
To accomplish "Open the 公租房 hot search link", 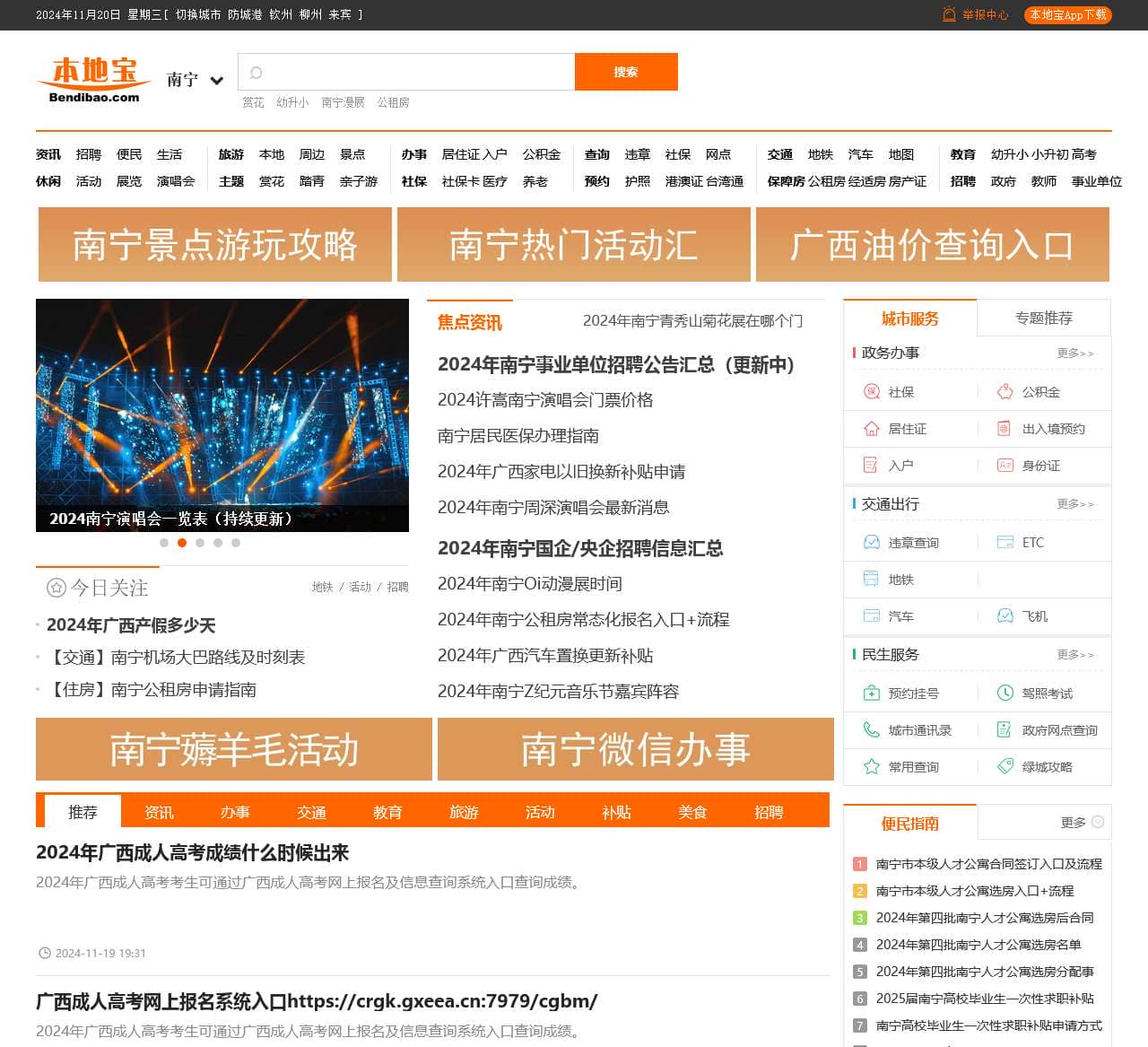I will pos(393,102).
